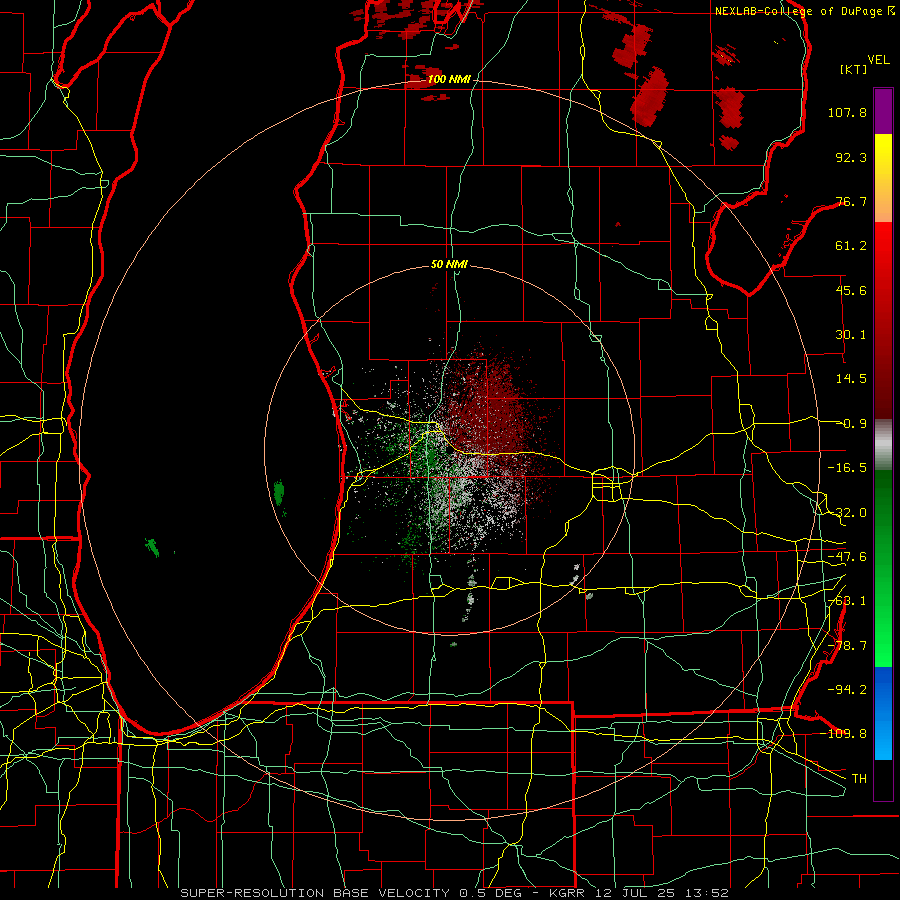This screenshot has width=900, height=900.
Task: Click the -78.7 velocity scale value
Action: [847, 646]
